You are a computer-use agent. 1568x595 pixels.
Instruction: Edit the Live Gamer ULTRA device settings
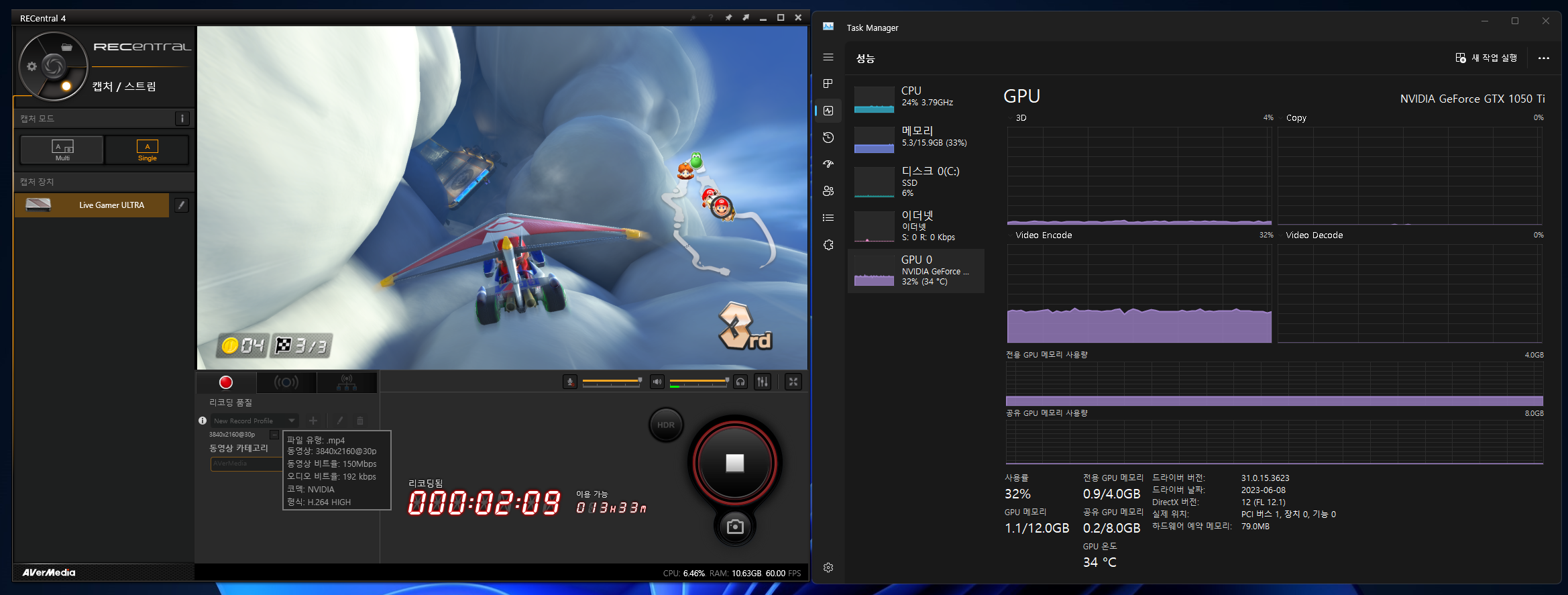click(182, 205)
